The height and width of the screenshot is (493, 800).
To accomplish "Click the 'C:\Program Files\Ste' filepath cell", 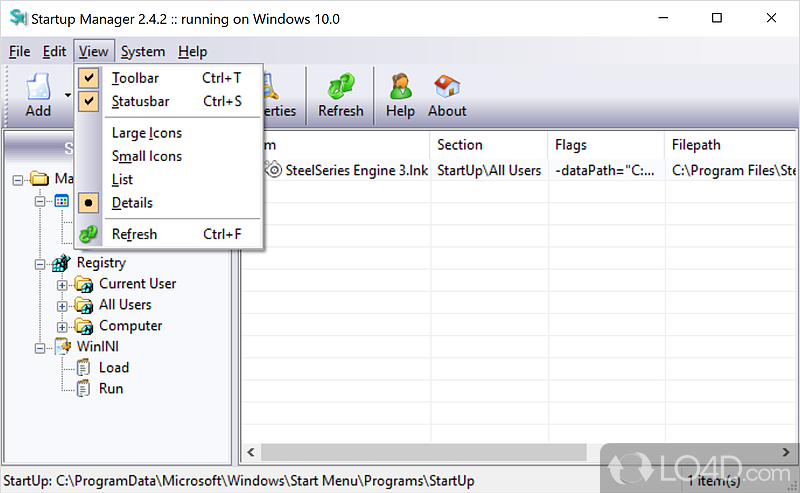I will click(733, 170).
